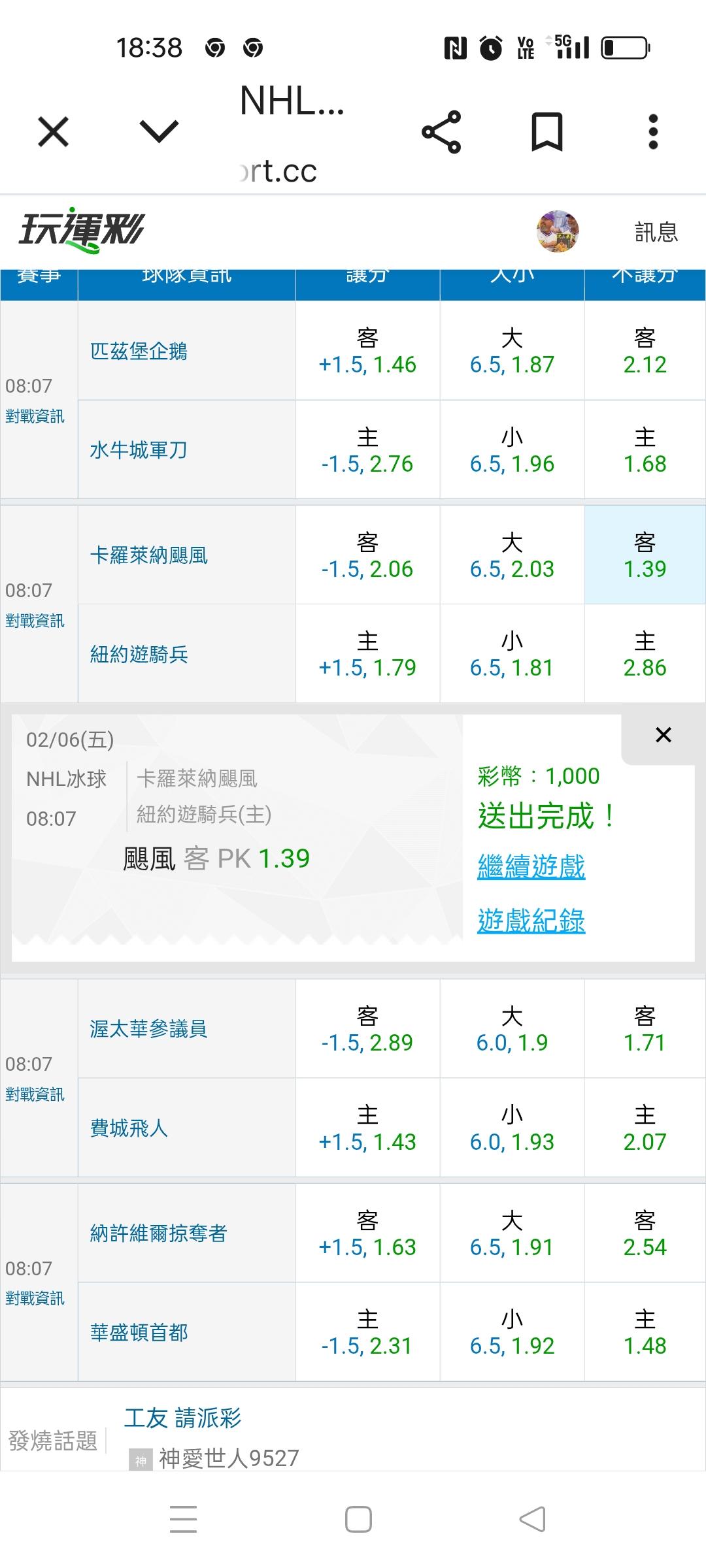The image size is (706, 1568).
Task: Open the user profile avatar
Action: click(x=558, y=231)
